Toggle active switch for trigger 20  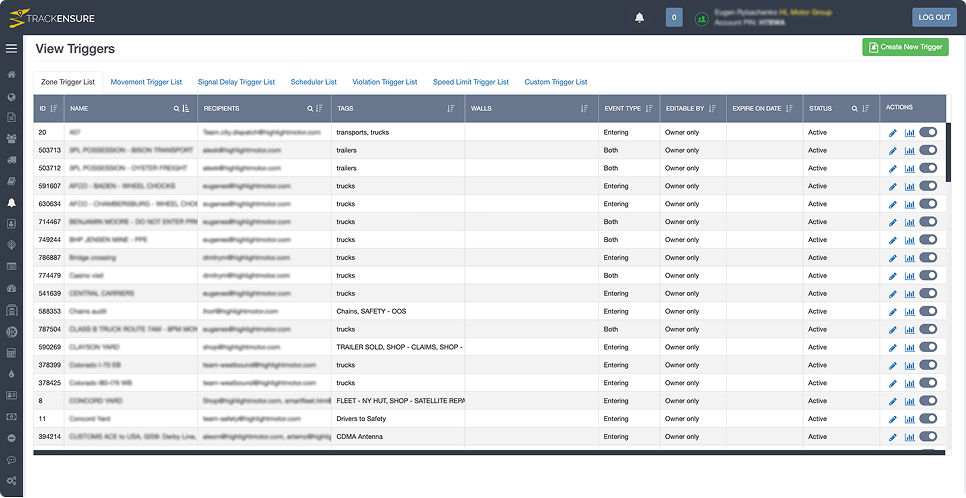point(928,132)
